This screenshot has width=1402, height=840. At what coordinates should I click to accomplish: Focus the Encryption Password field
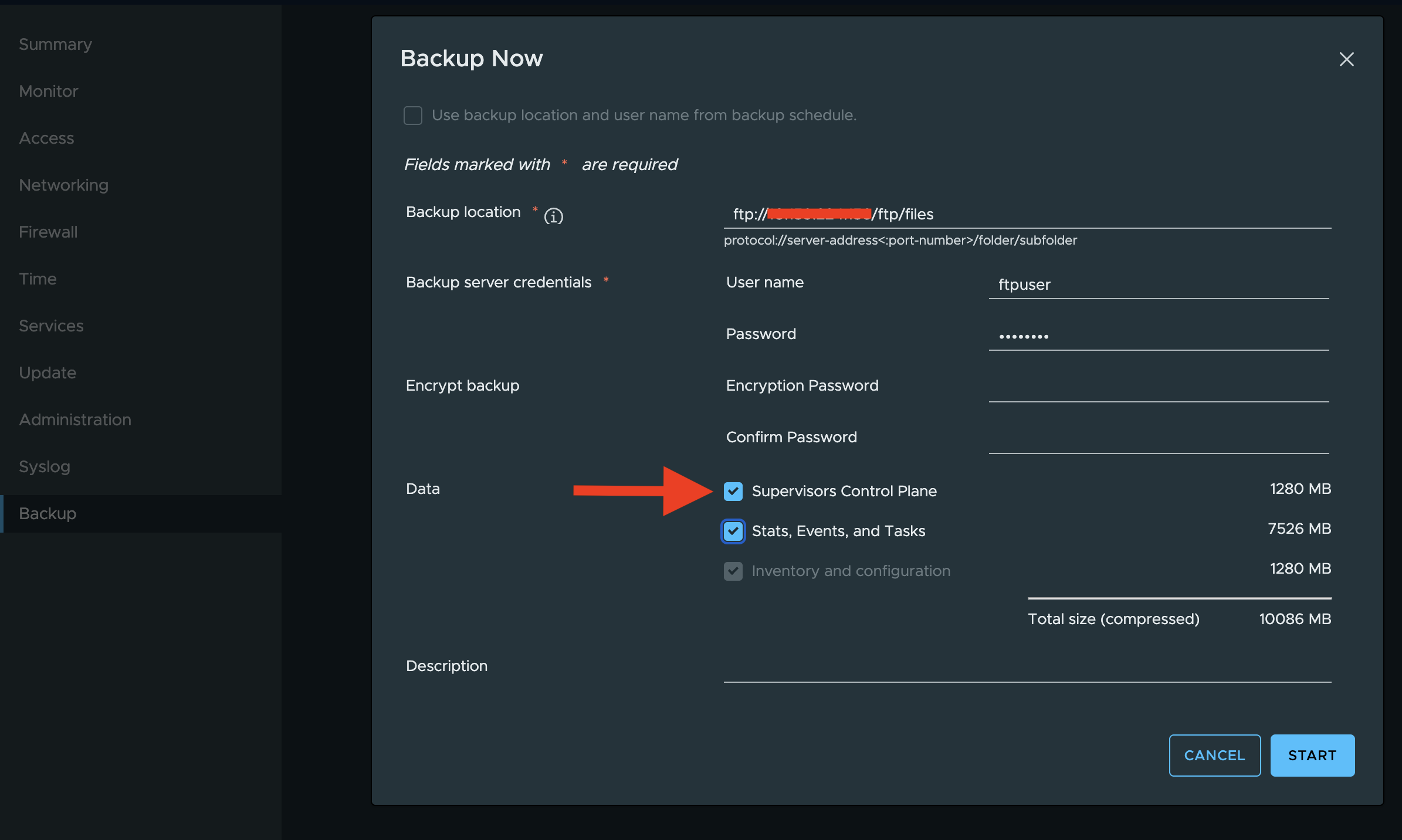(x=1159, y=388)
